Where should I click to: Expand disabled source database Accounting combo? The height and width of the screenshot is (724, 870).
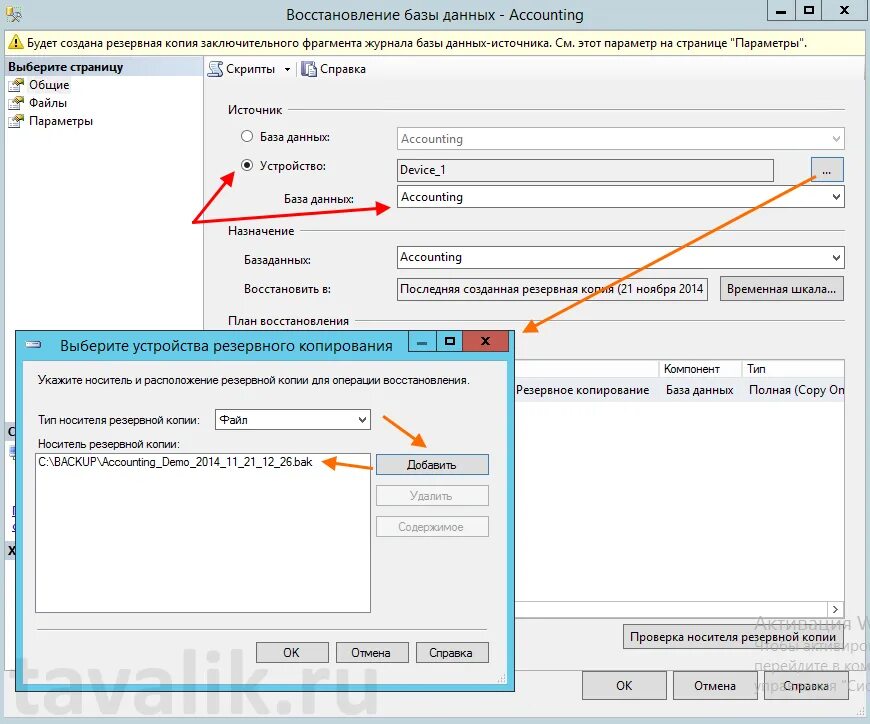836,139
